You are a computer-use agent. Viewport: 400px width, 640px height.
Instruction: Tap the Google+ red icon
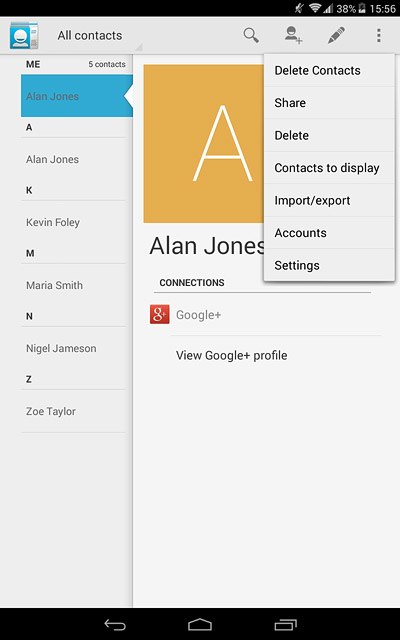[x=160, y=314]
